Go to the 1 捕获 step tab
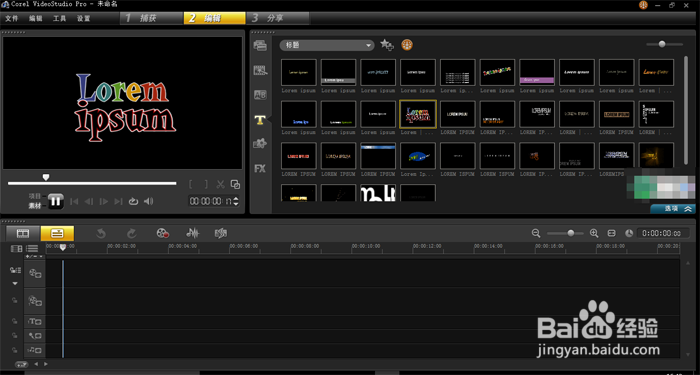Viewport: 700px width, 375px height. (x=151, y=18)
